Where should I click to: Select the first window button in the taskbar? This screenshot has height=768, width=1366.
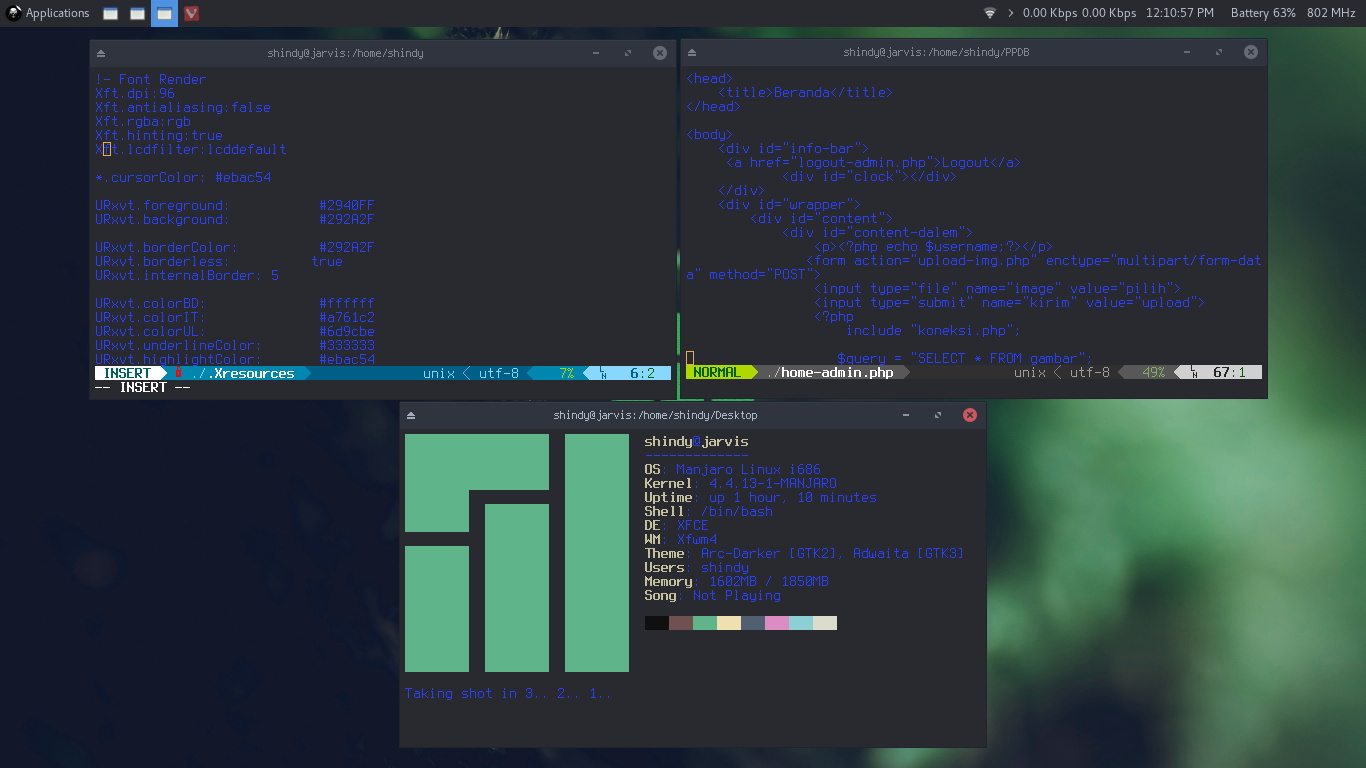point(110,13)
